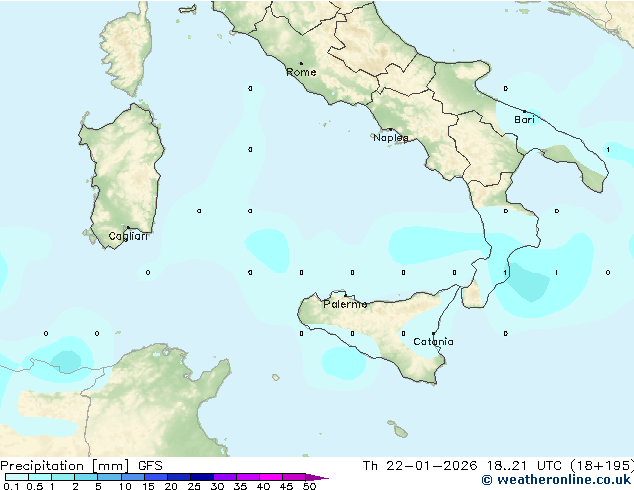Click the Palermo city label
The height and width of the screenshot is (490, 634).
coord(345,304)
